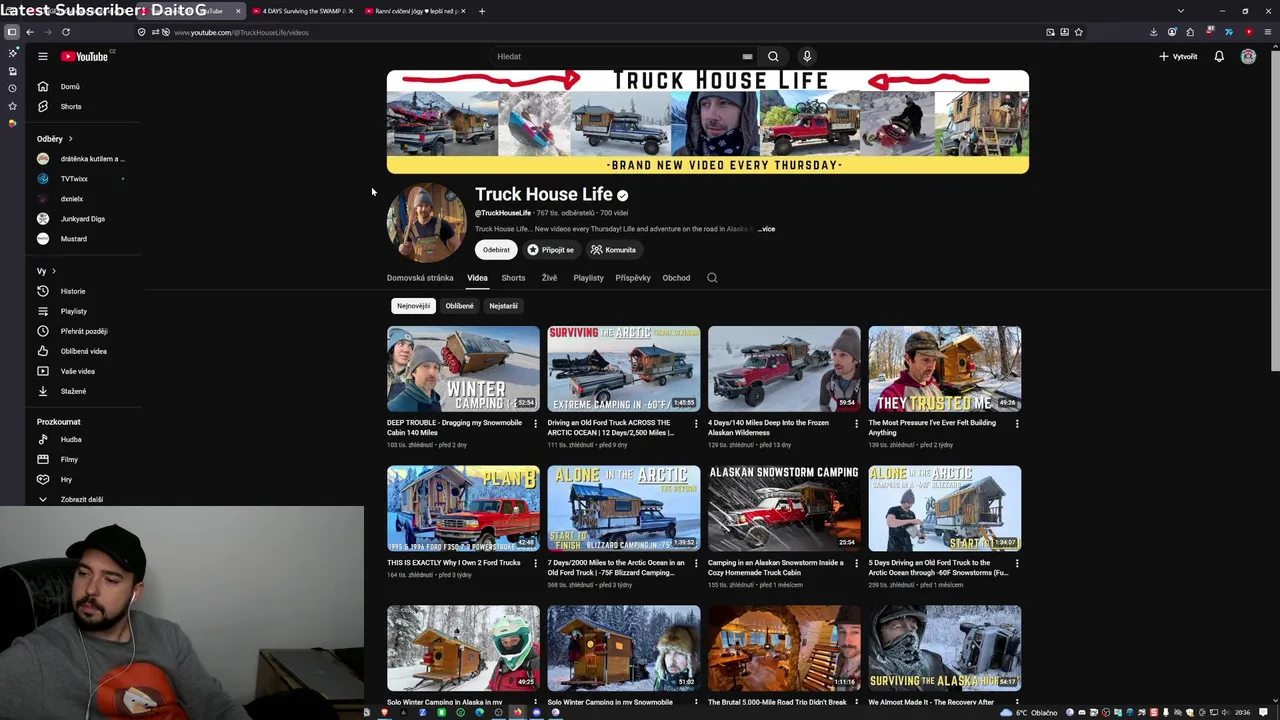Open a new browser tab
This screenshot has width=1280, height=720.
pos(482,11)
